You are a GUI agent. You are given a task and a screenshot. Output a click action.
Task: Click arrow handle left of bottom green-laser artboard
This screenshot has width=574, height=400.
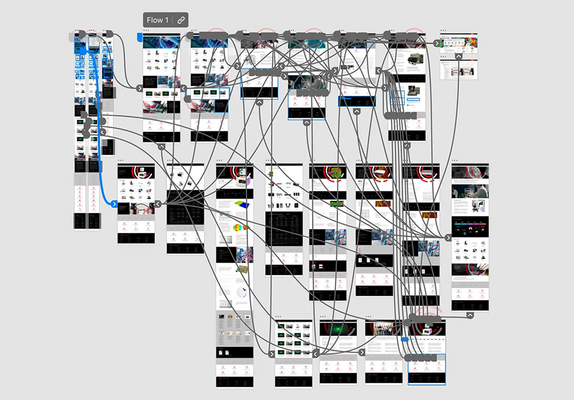pyautogui.click(x=316, y=354)
